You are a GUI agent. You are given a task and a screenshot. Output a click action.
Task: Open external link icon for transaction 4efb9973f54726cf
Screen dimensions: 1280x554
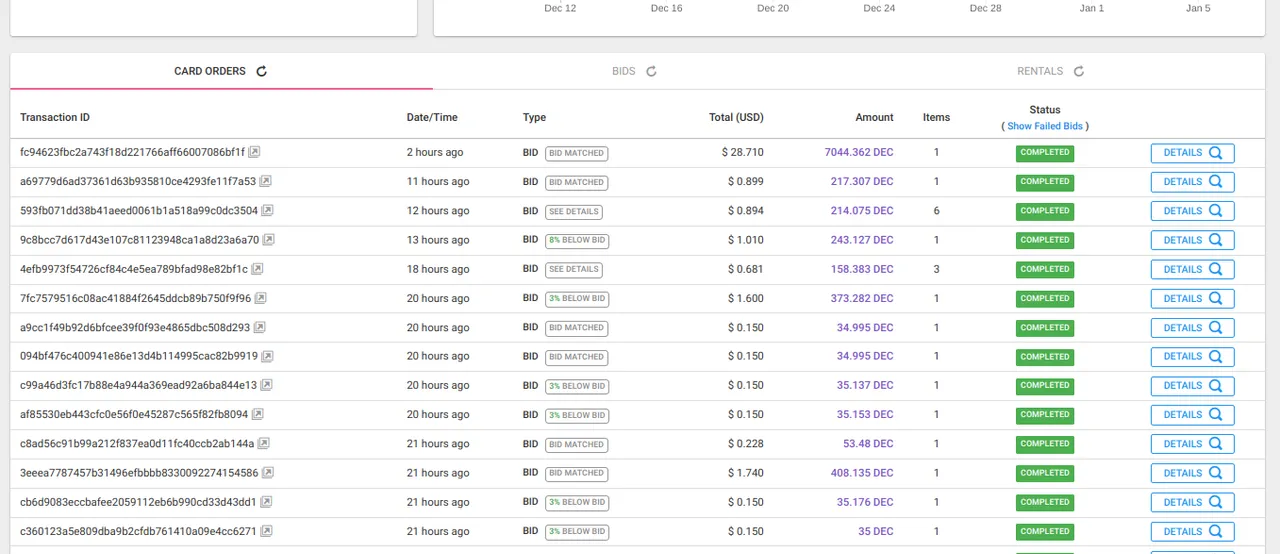257,269
